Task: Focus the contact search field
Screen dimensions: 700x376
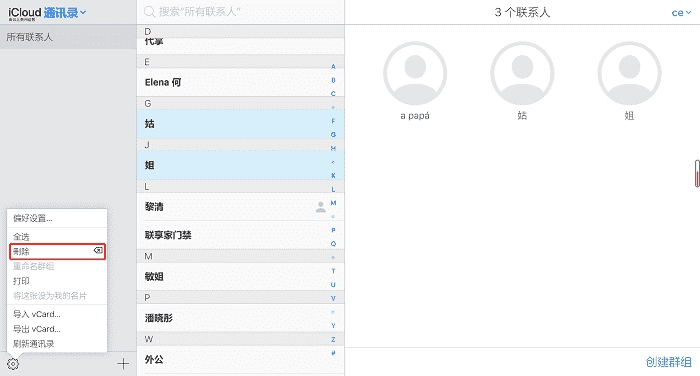Action: coord(240,12)
